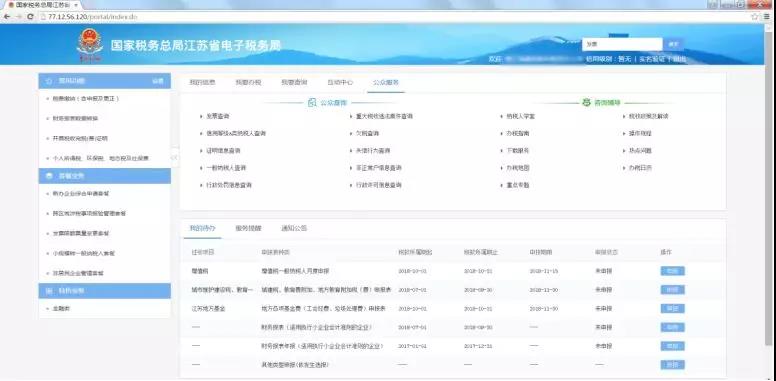Viewport: 776px width, 381px height.
Task: Click button for 其他类型申报 row
Action: [x=673, y=365]
